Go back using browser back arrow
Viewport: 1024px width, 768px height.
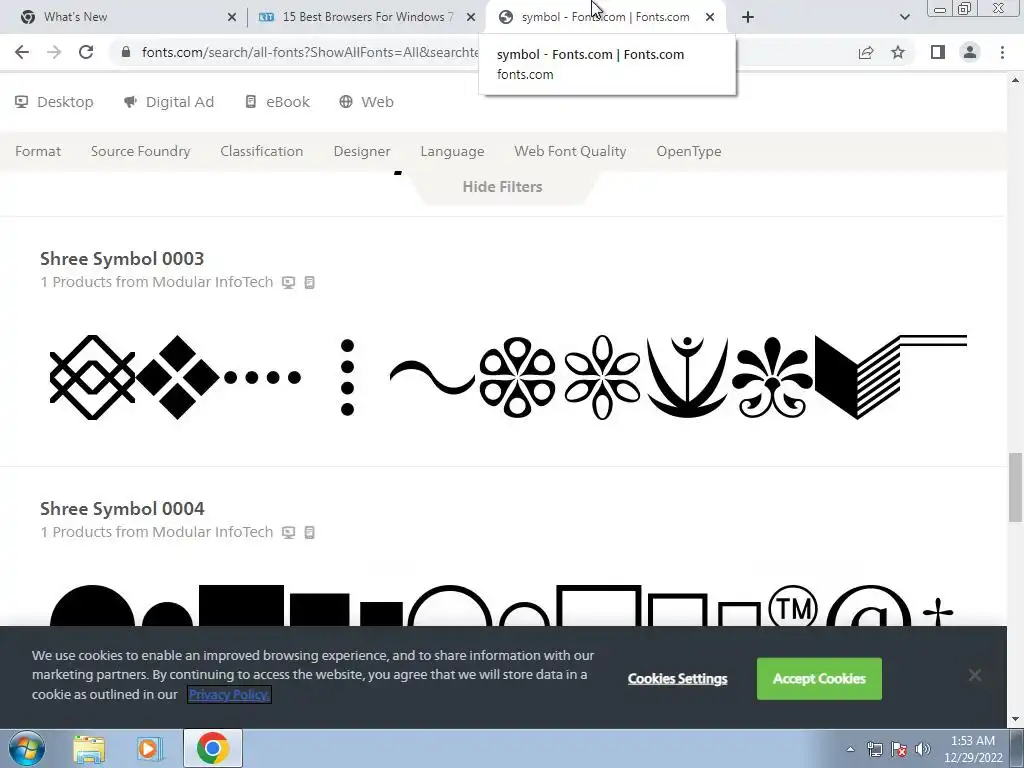point(22,52)
